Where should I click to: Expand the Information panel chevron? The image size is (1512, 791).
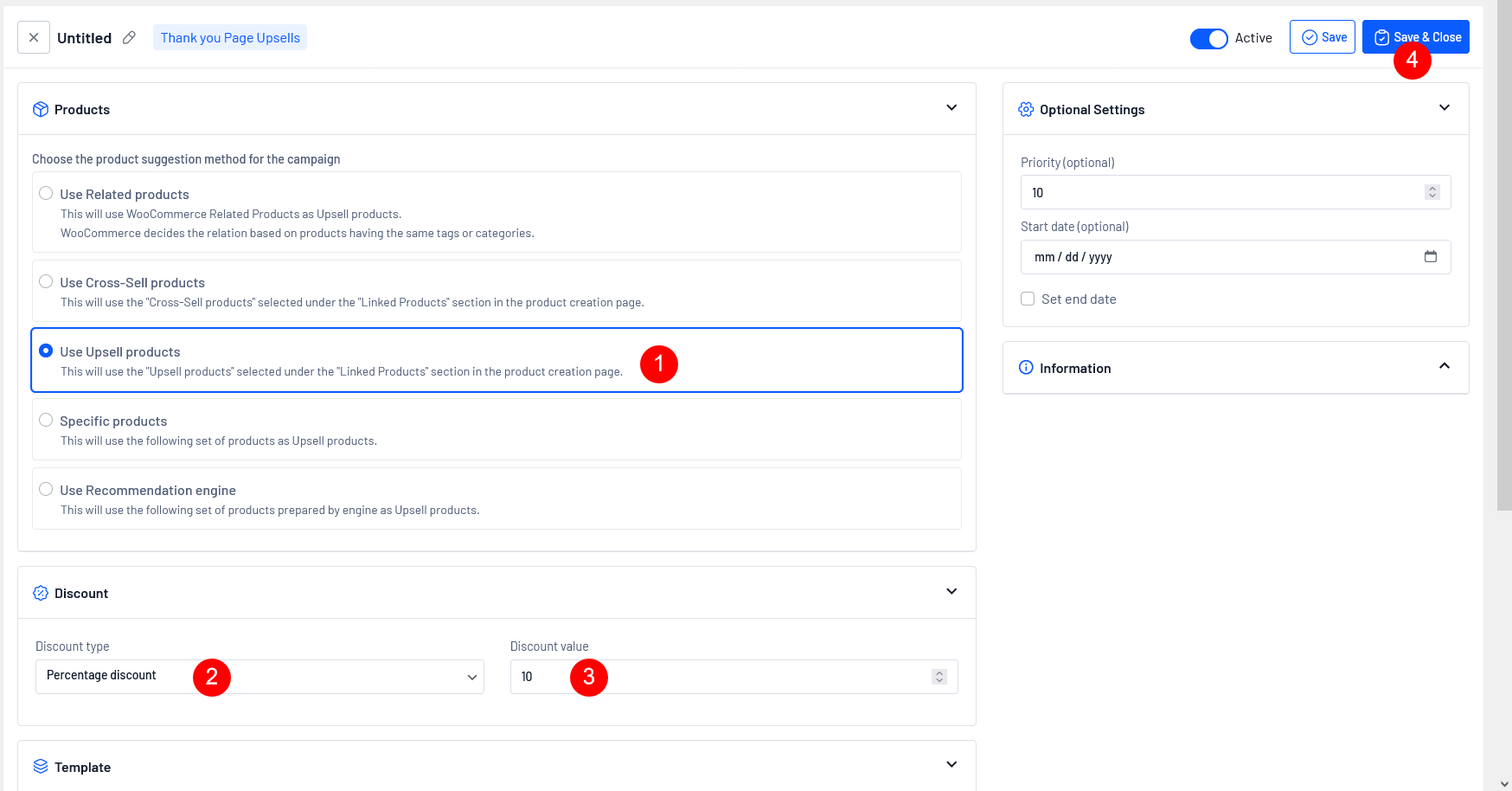pos(1444,367)
